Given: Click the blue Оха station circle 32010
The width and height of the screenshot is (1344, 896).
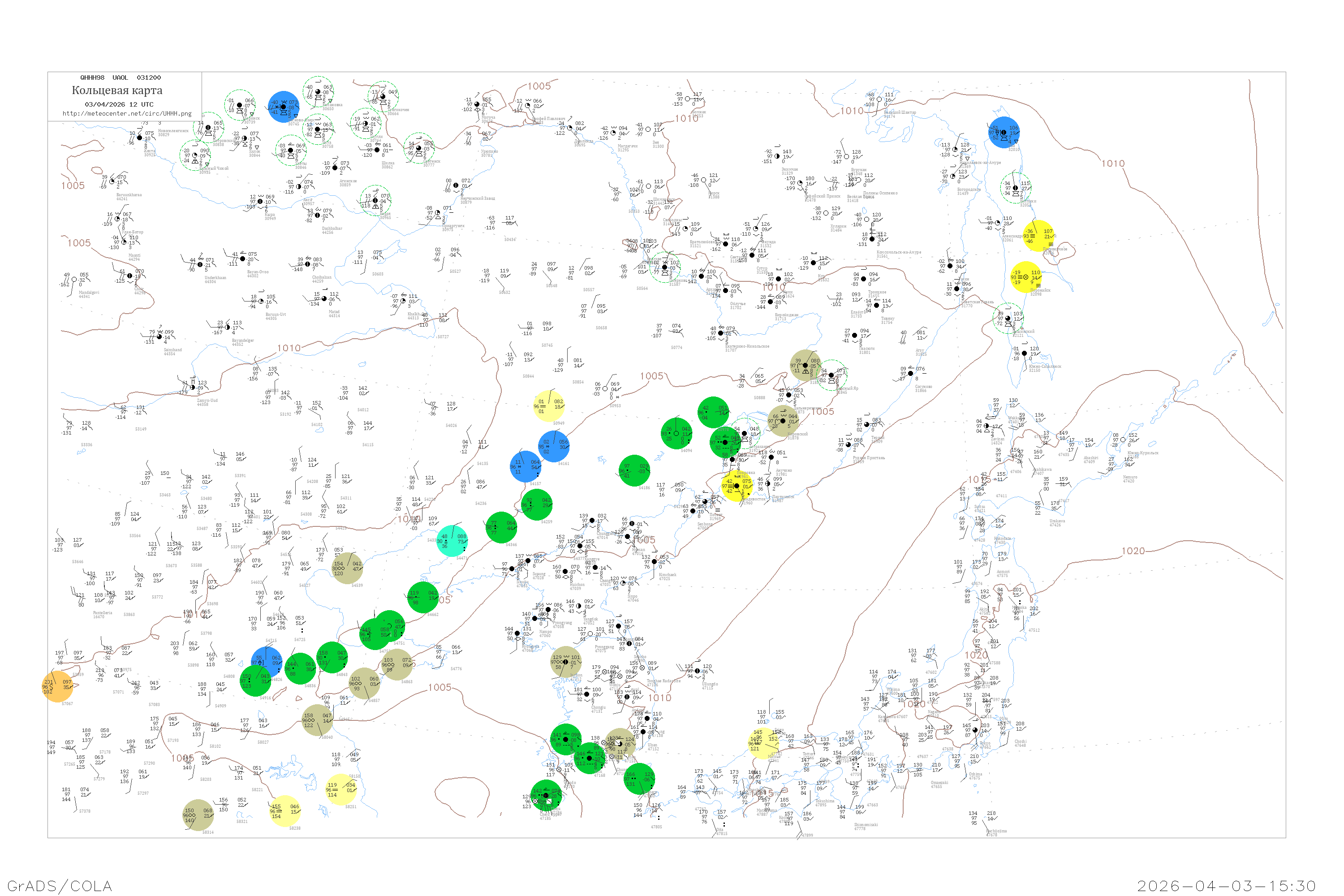Looking at the screenshot, I should tap(1004, 133).
